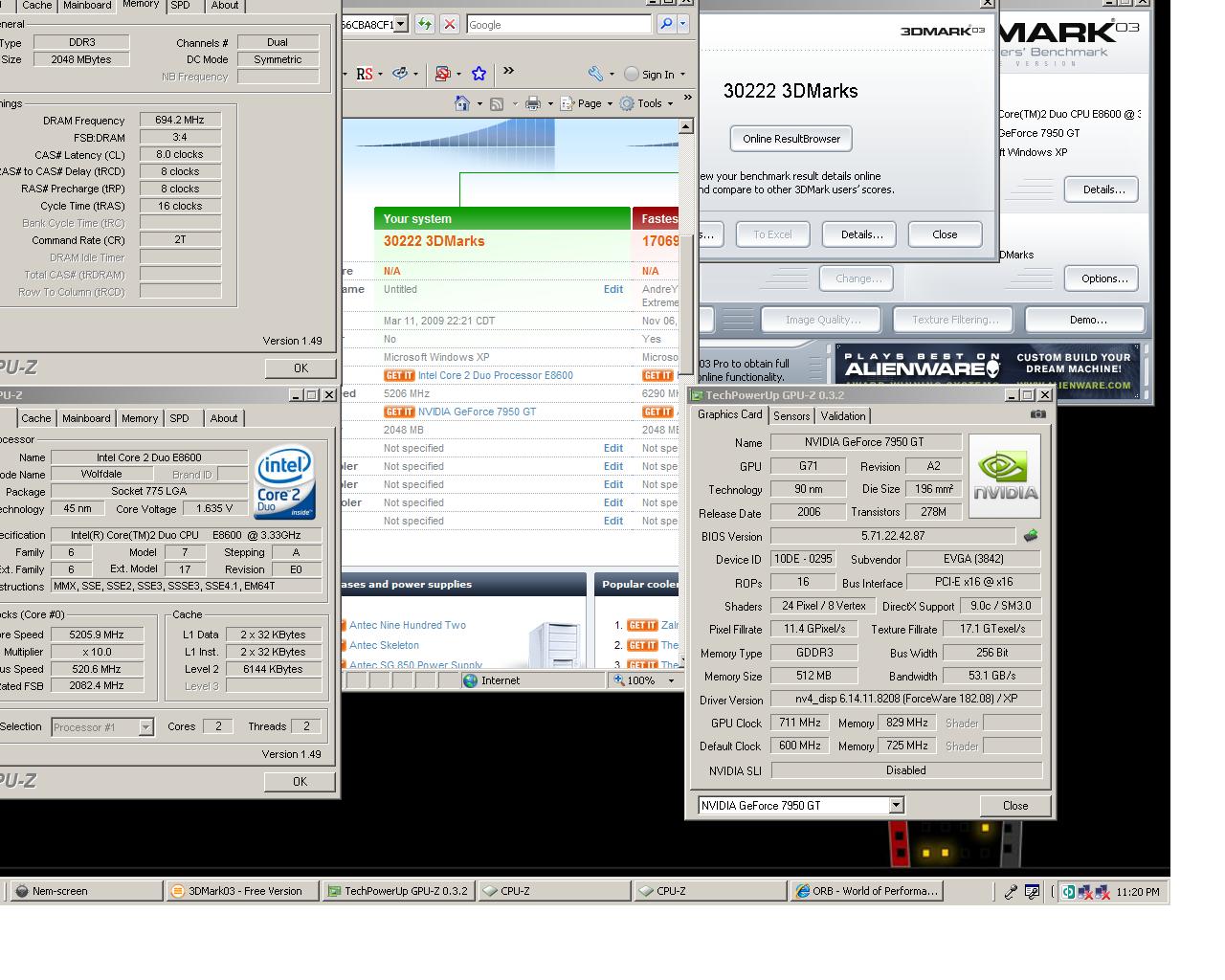Open GPU selection dropdown in GPU-Z
Viewport: 1225px width, 980px height.
(896, 805)
